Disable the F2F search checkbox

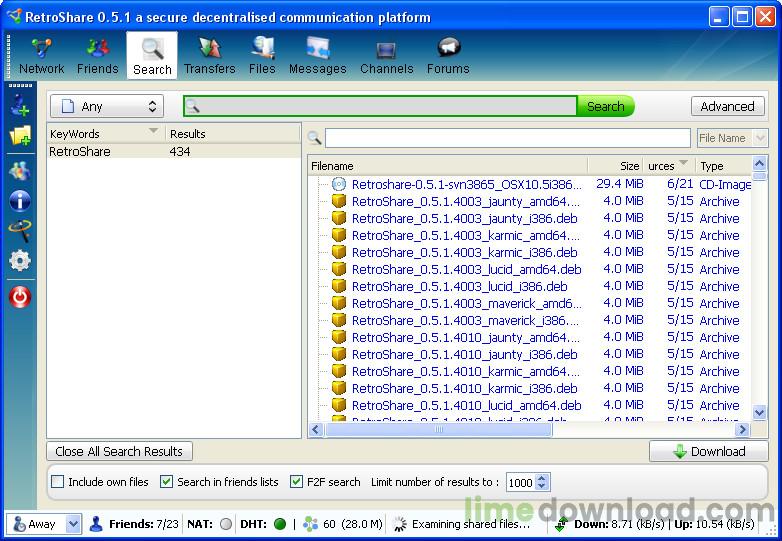[297, 482]
